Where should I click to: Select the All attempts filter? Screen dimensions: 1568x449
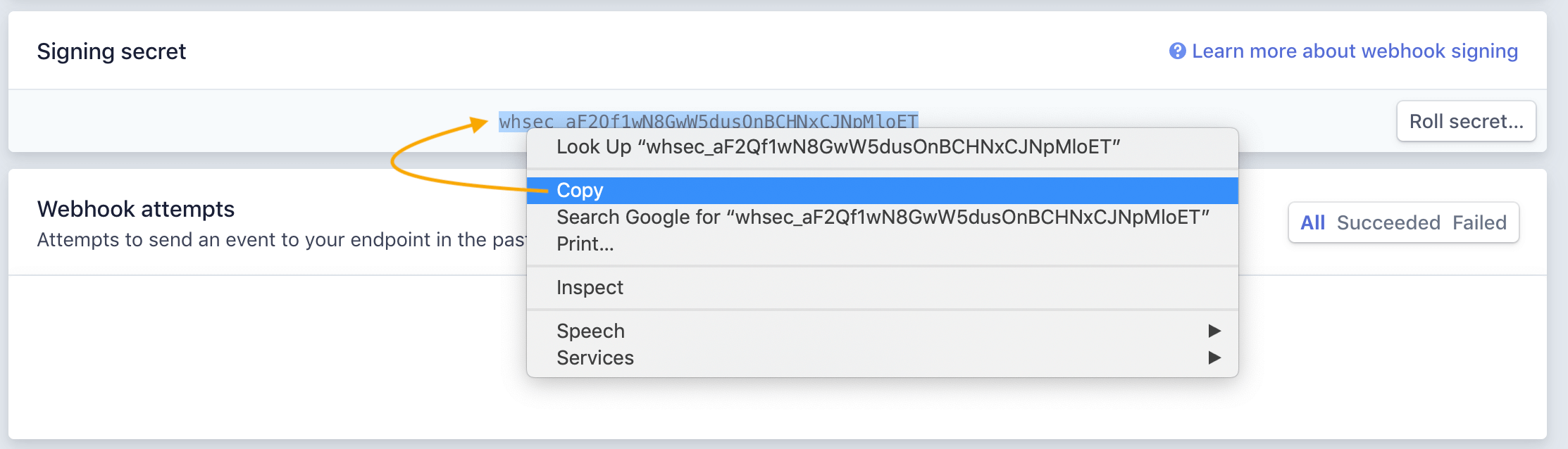1312,223
